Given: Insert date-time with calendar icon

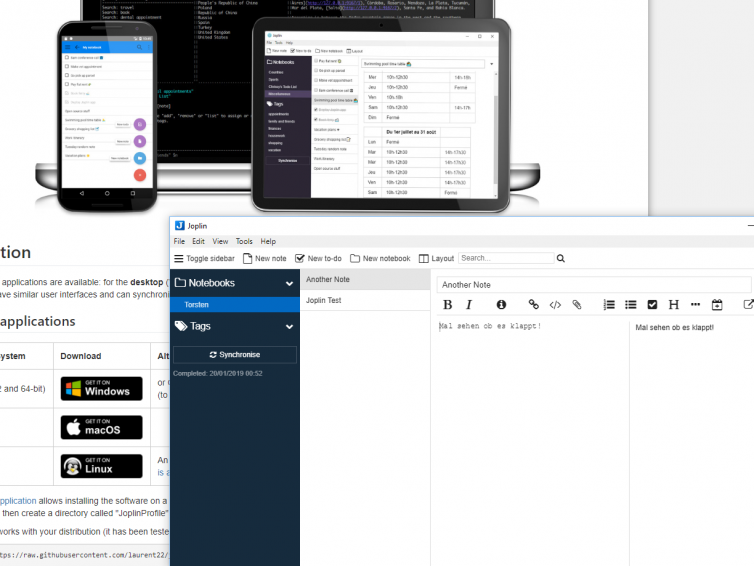Looking at the screenshot, I should [x=717, y=305].
